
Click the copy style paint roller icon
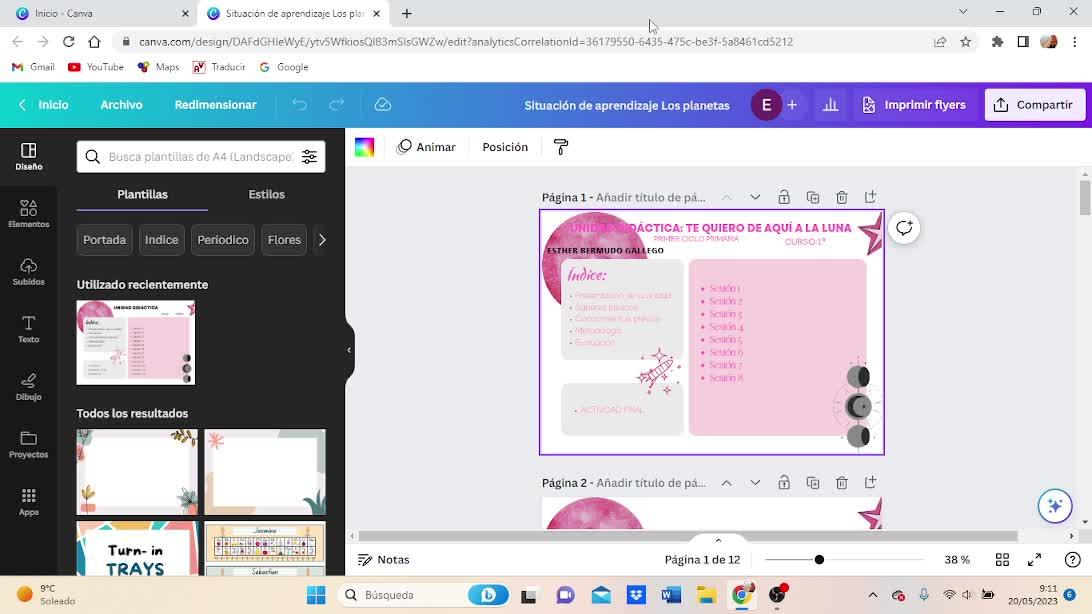(561, 147)
